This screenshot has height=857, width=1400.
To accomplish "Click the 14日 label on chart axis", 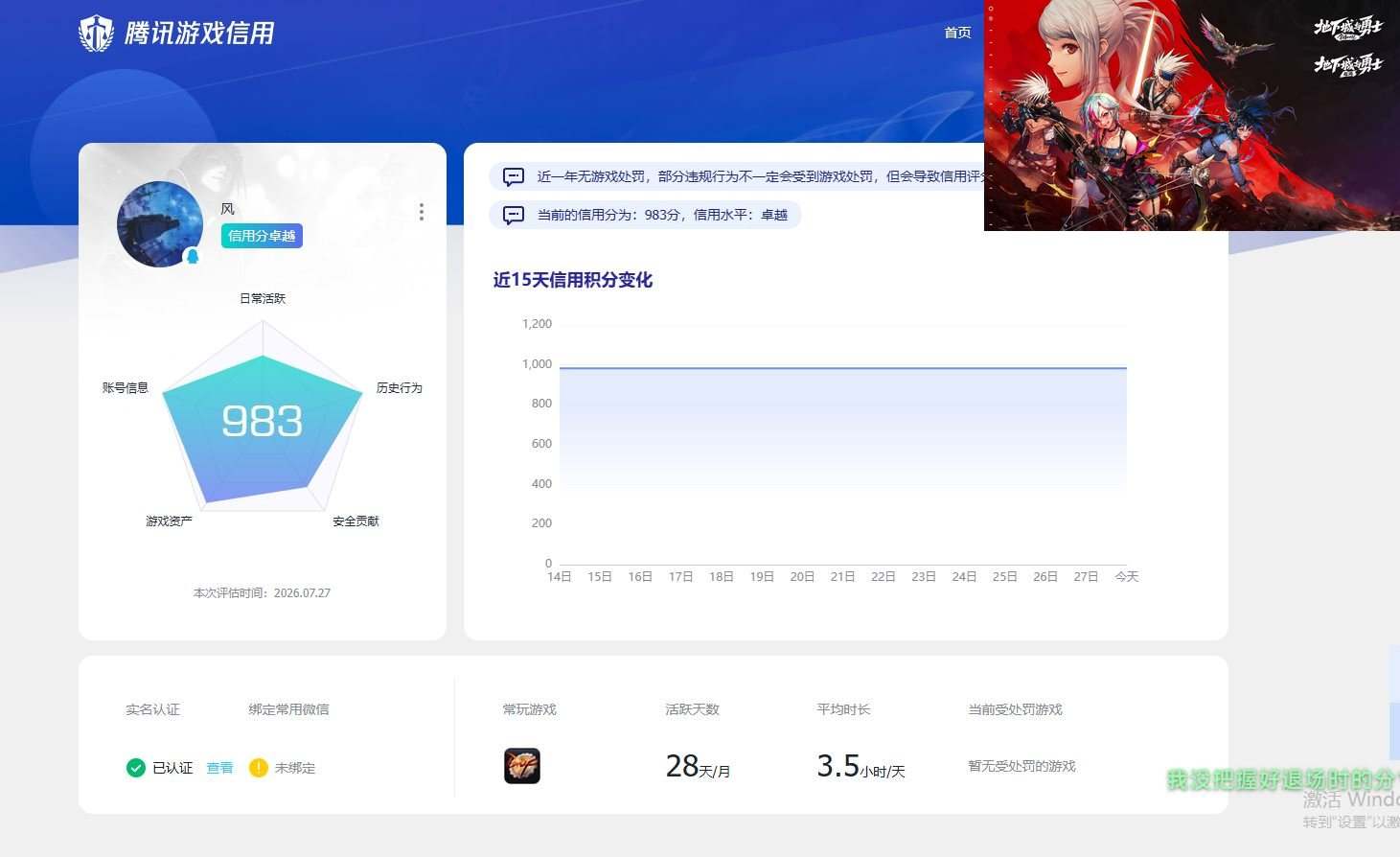I will point(560,576).
